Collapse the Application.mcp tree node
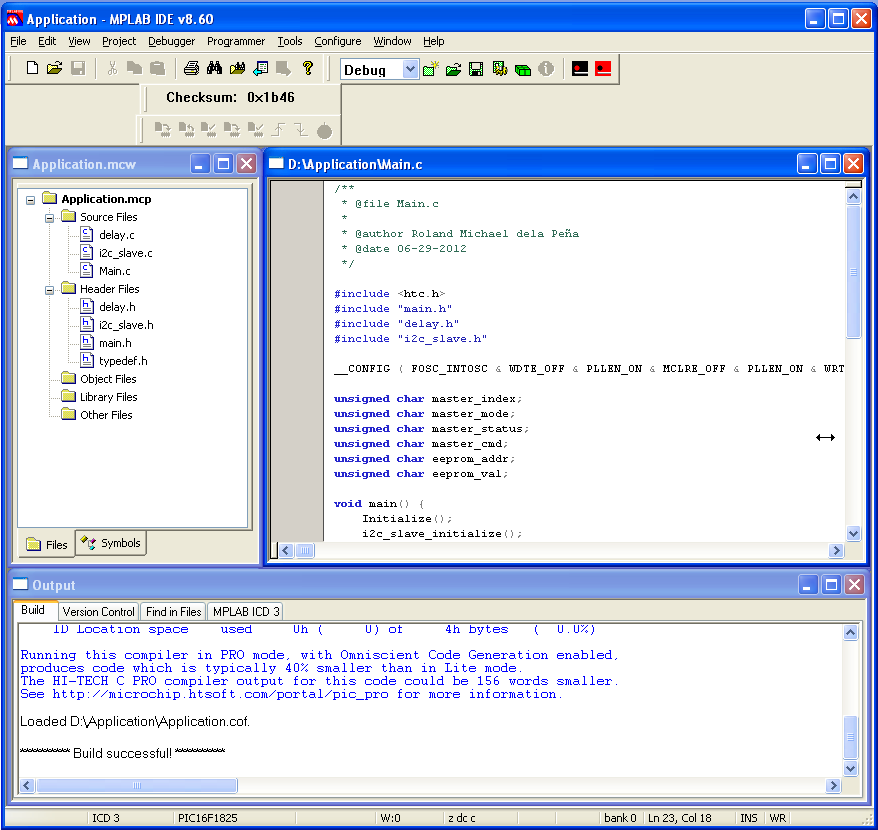Screen dimensions: 878x830 [30, 200]
